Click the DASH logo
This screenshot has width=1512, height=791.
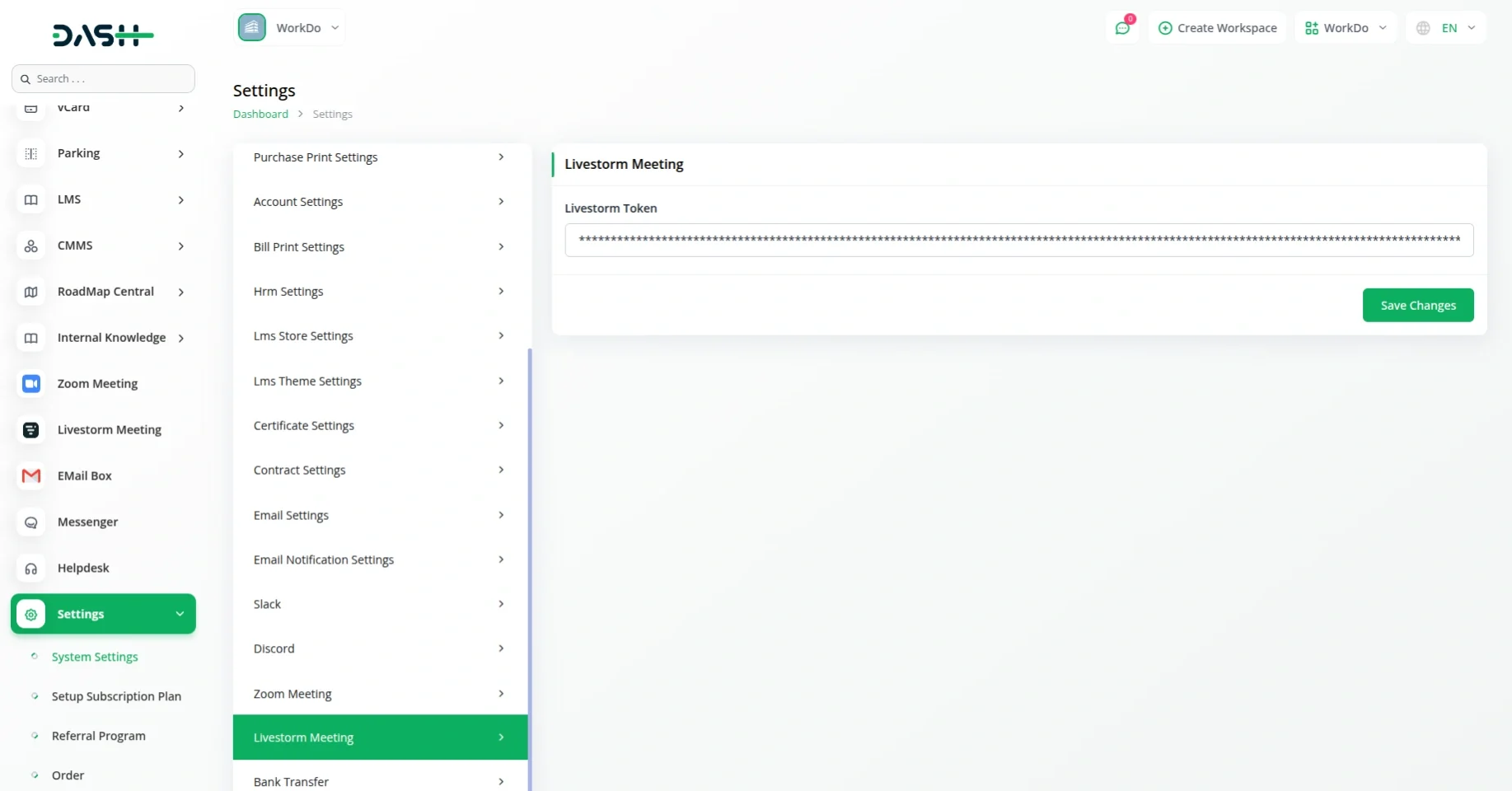click(103, 35)
